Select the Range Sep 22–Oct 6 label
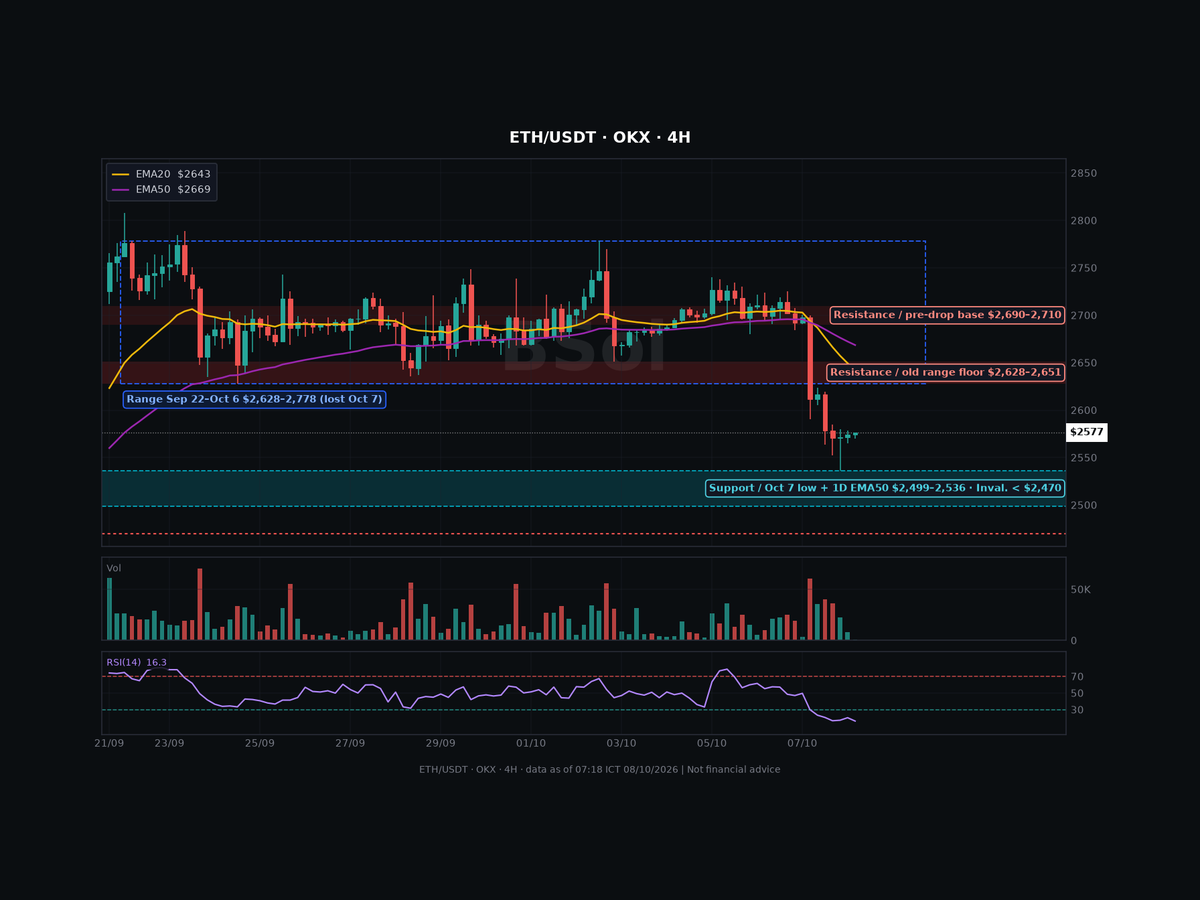 pyautogui.click(x=254, y=399)
